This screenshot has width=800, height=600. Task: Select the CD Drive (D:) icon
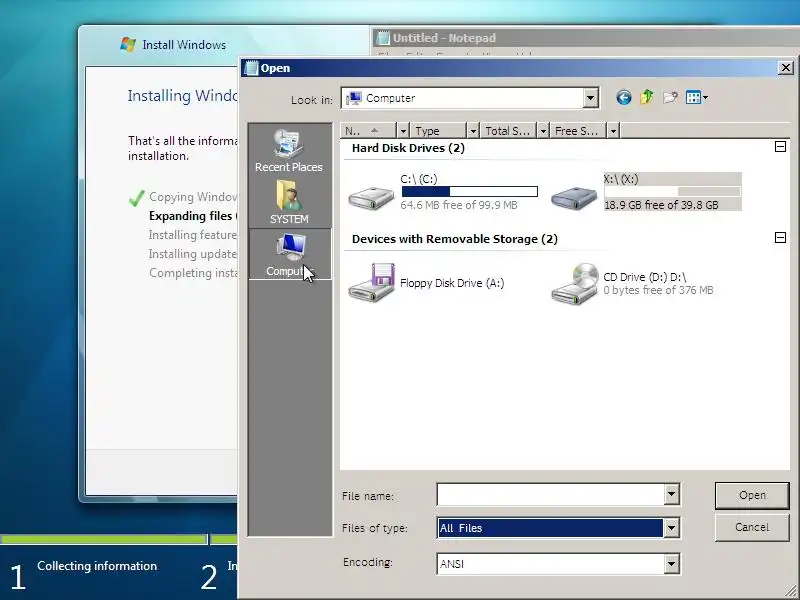(x=575, y=284)
